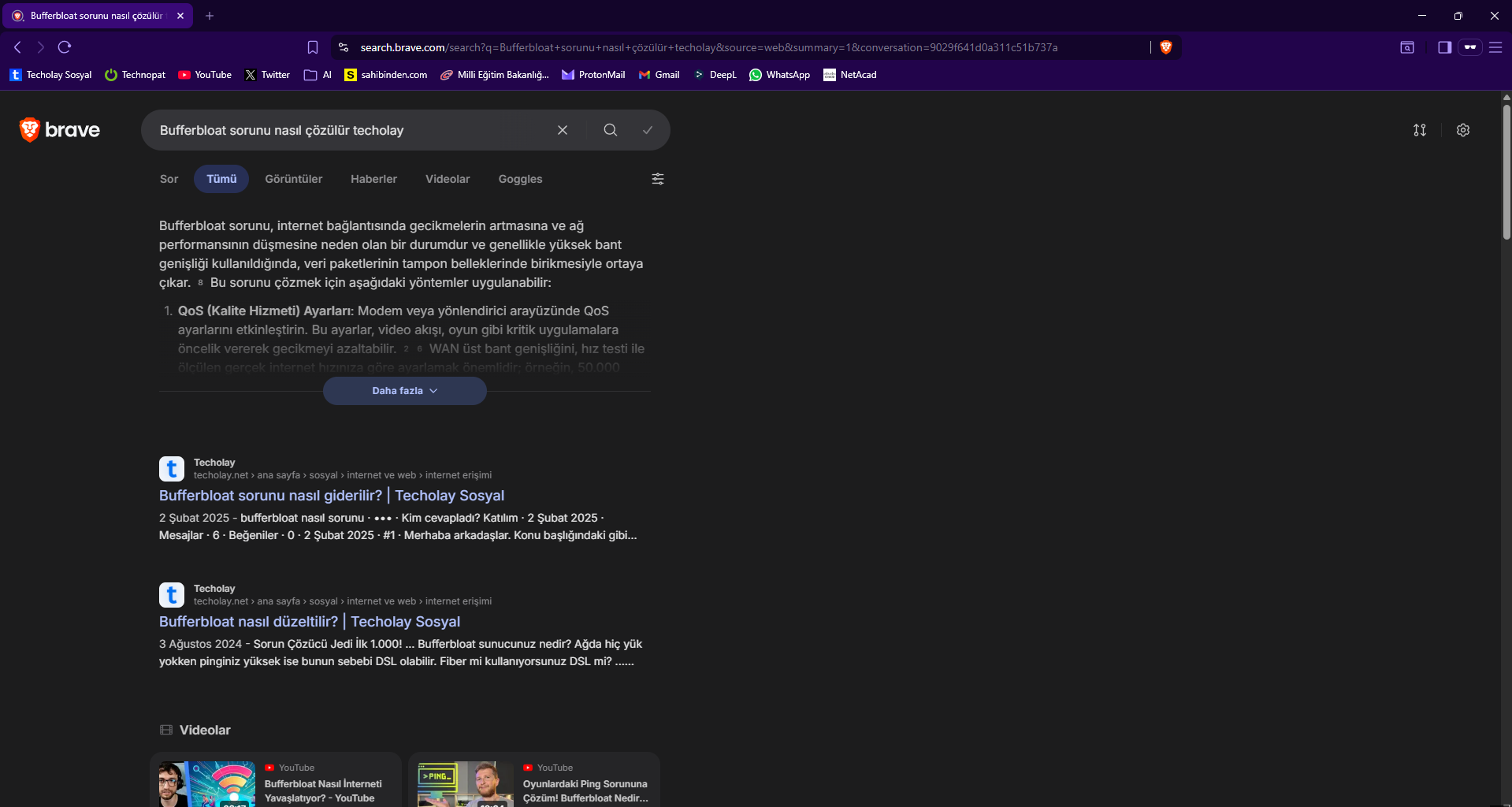The height and width of the screenshot is (807, 1512).
Task: Click the PING video thumbnail
Action: coord(465,784)
